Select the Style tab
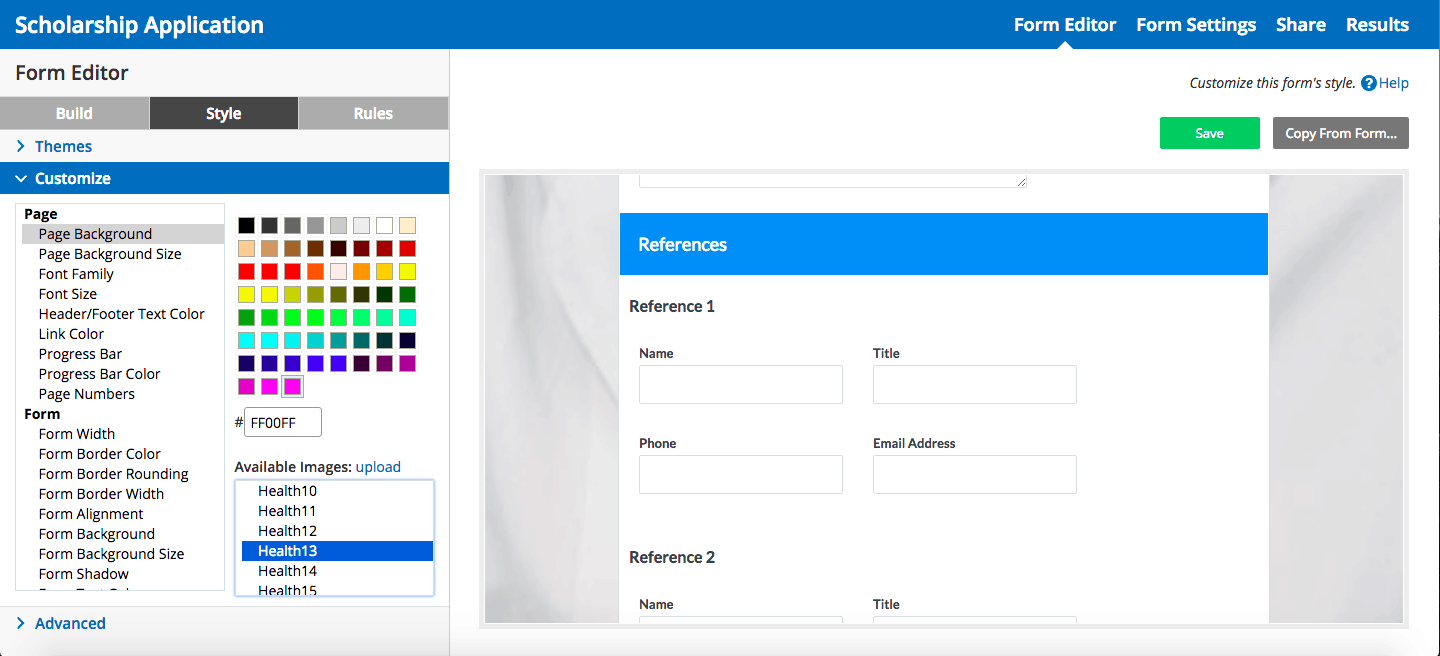1440x656 pixels. pos(224,113)
